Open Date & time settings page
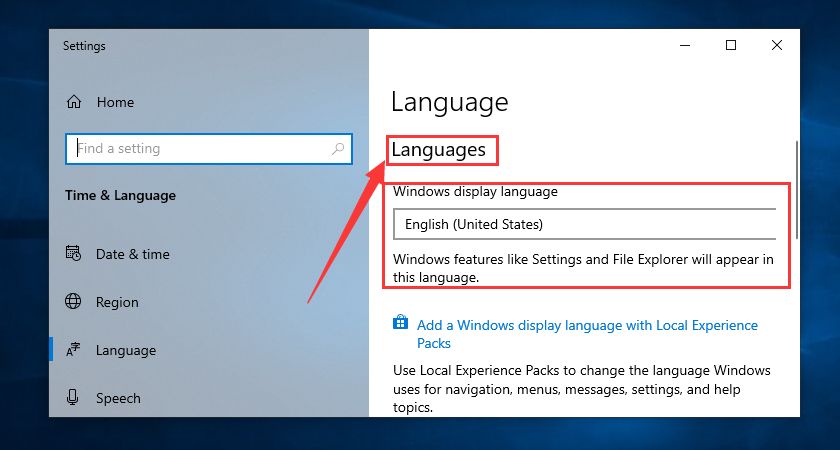Screen dimensions: 840x450 pos(132,254)
